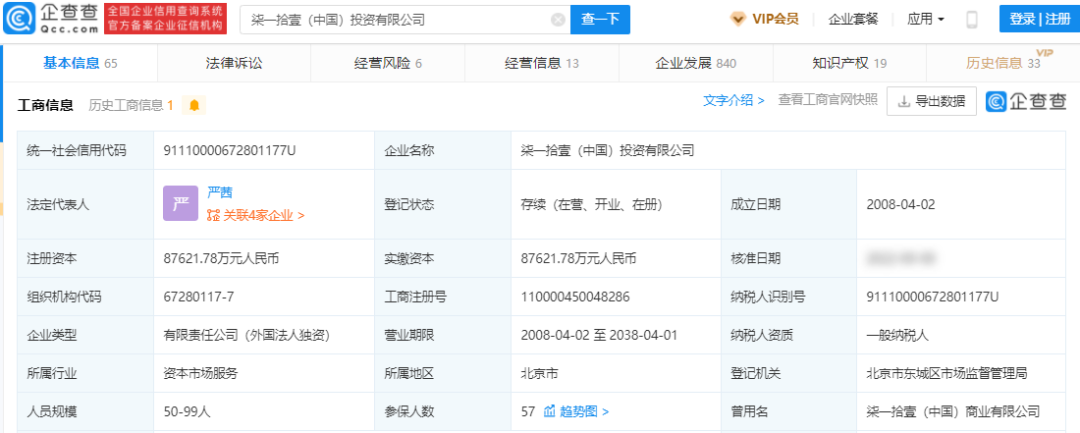Click the 企业名称 value text
The height and width of the screenshot is (433, 1080).
pos(608,150)
